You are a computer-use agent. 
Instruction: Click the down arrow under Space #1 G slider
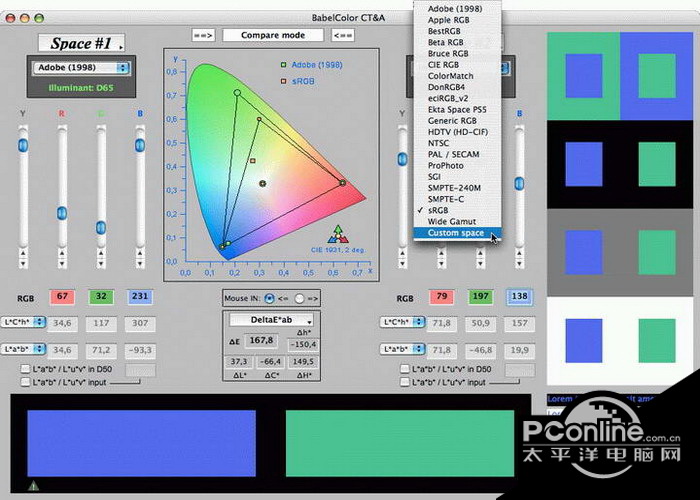[x=101, y=263]
